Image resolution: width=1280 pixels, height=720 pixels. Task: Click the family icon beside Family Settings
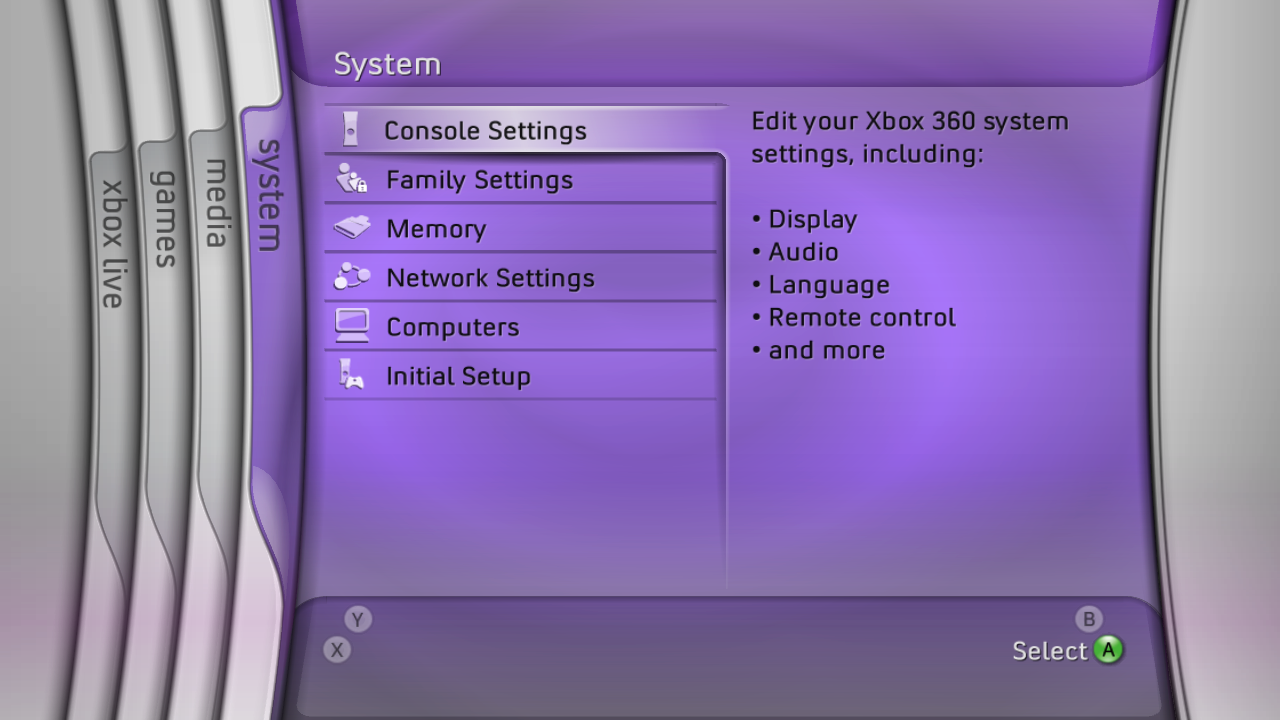[x=351, y=179]
